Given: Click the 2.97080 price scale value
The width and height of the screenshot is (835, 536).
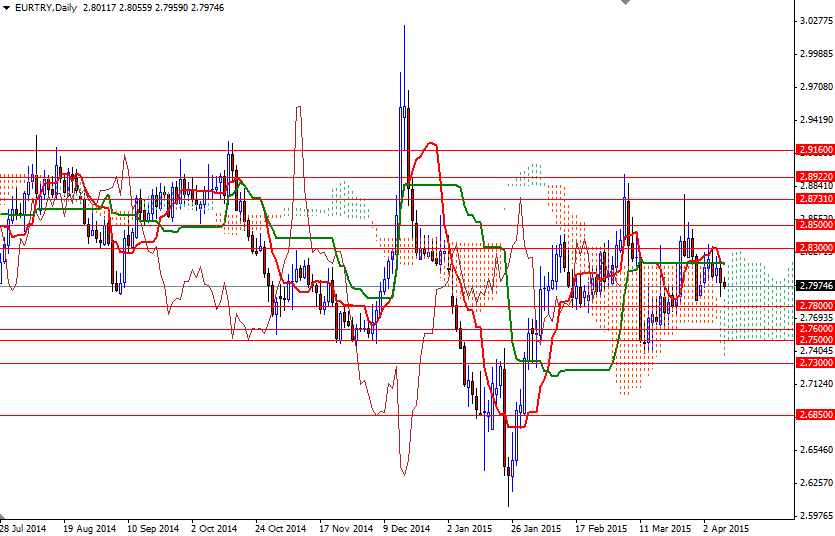Looking at the screenshot, I should (x=816, y=87).
